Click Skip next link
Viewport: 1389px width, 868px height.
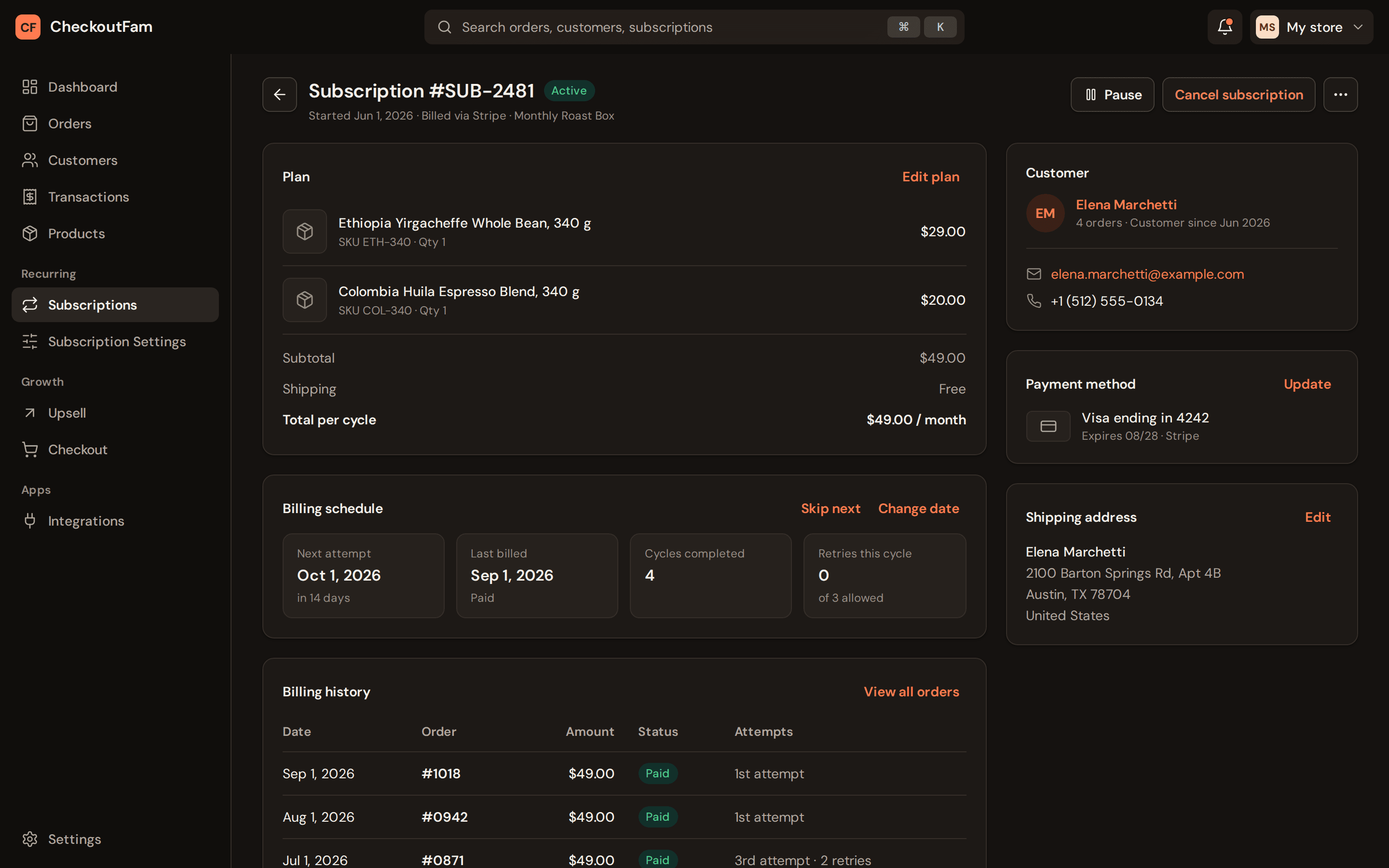tap(831, 509)
